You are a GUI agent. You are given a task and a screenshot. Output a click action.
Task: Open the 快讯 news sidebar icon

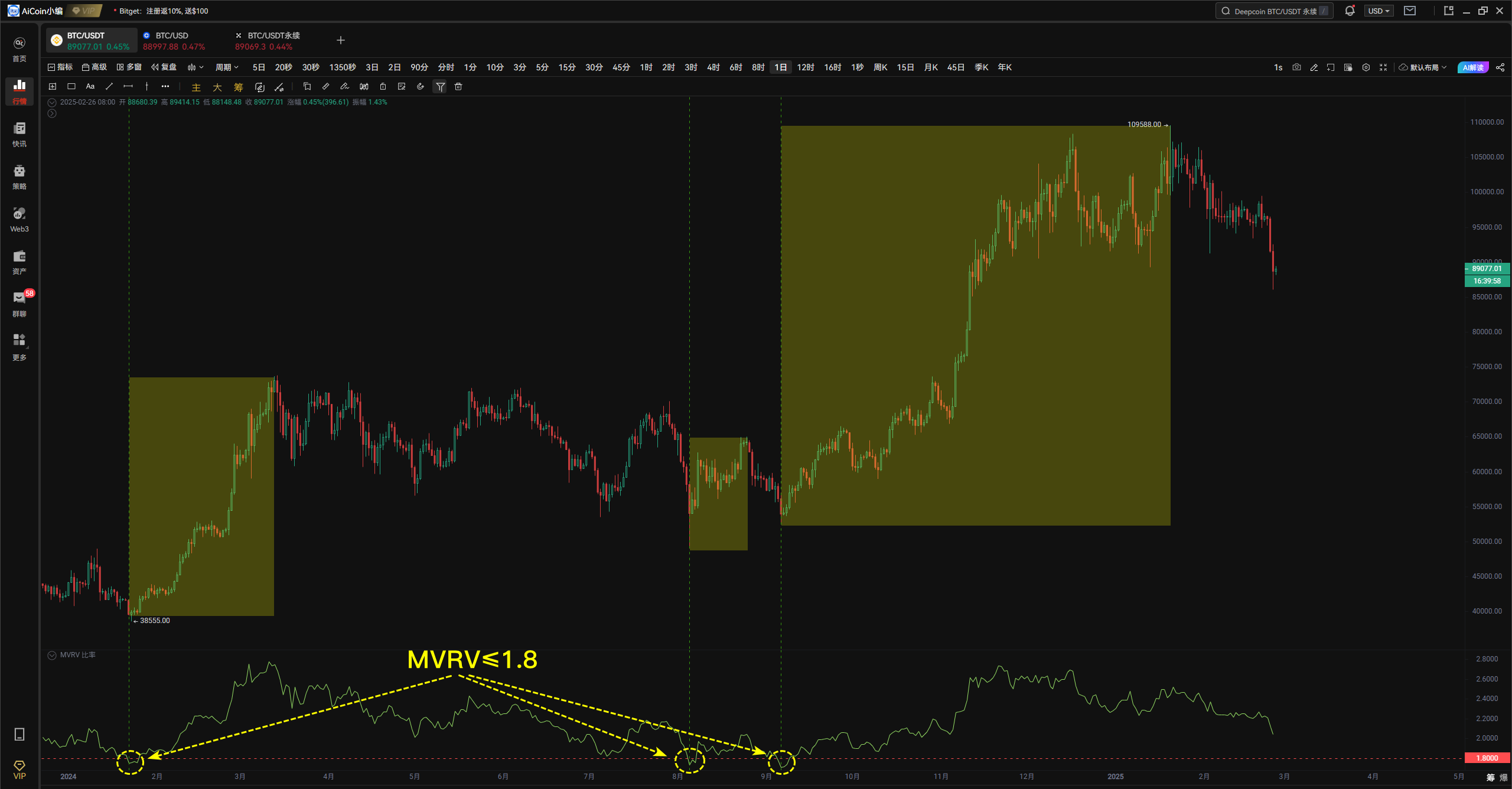19,135
